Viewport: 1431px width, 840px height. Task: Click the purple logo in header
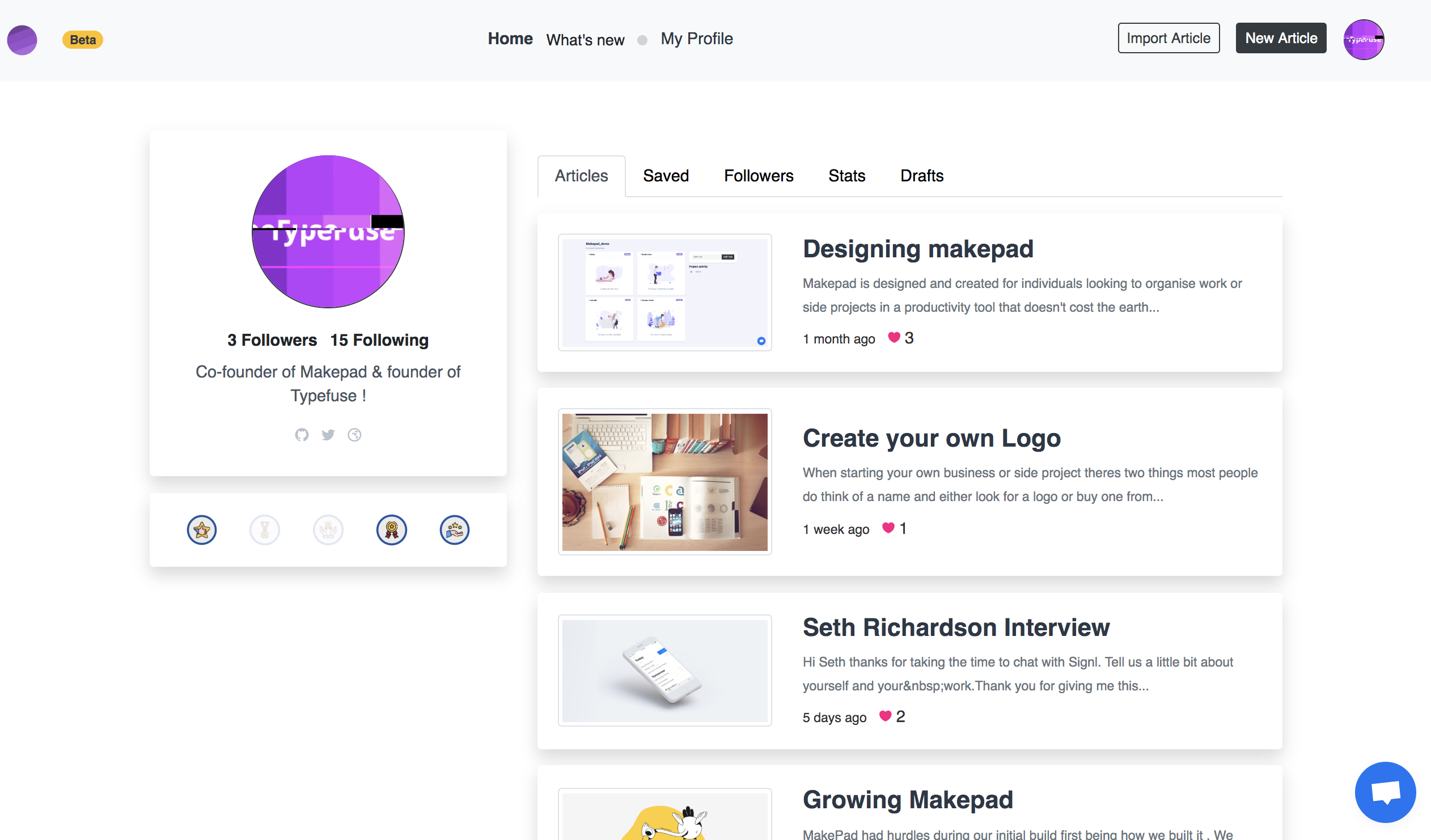22,40
